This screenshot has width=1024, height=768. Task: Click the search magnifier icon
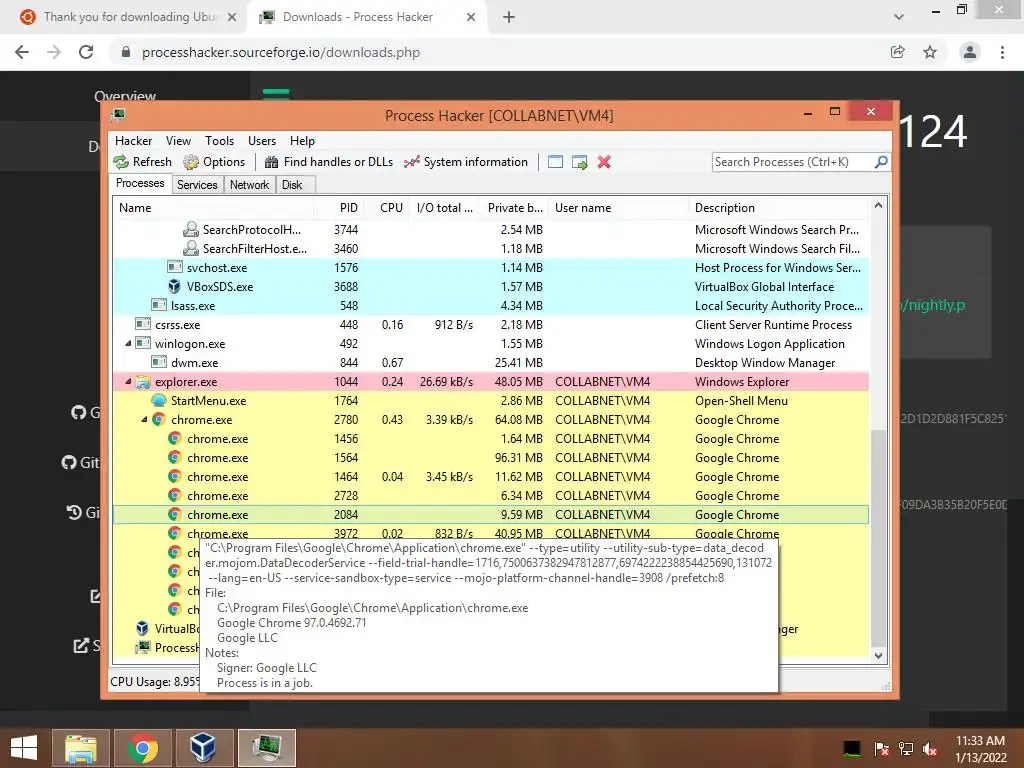point(881,161)
